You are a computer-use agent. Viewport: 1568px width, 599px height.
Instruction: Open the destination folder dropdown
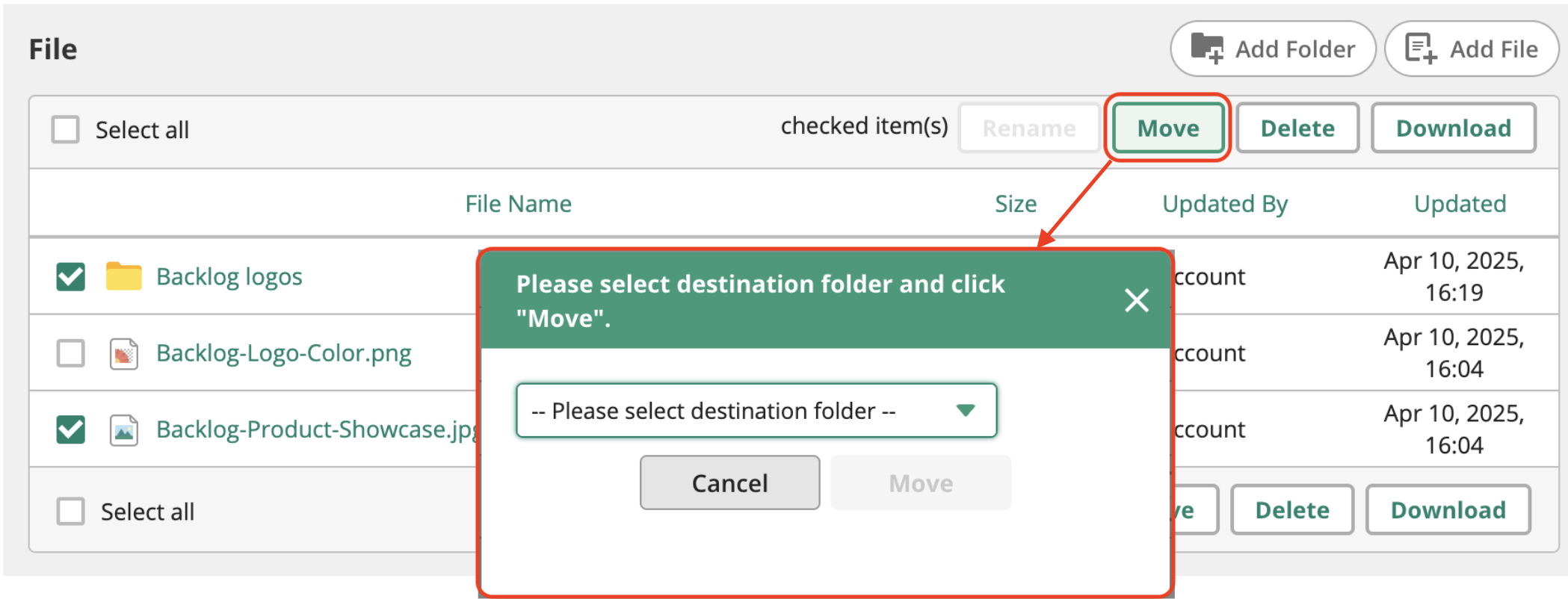(x=756, y=410)
